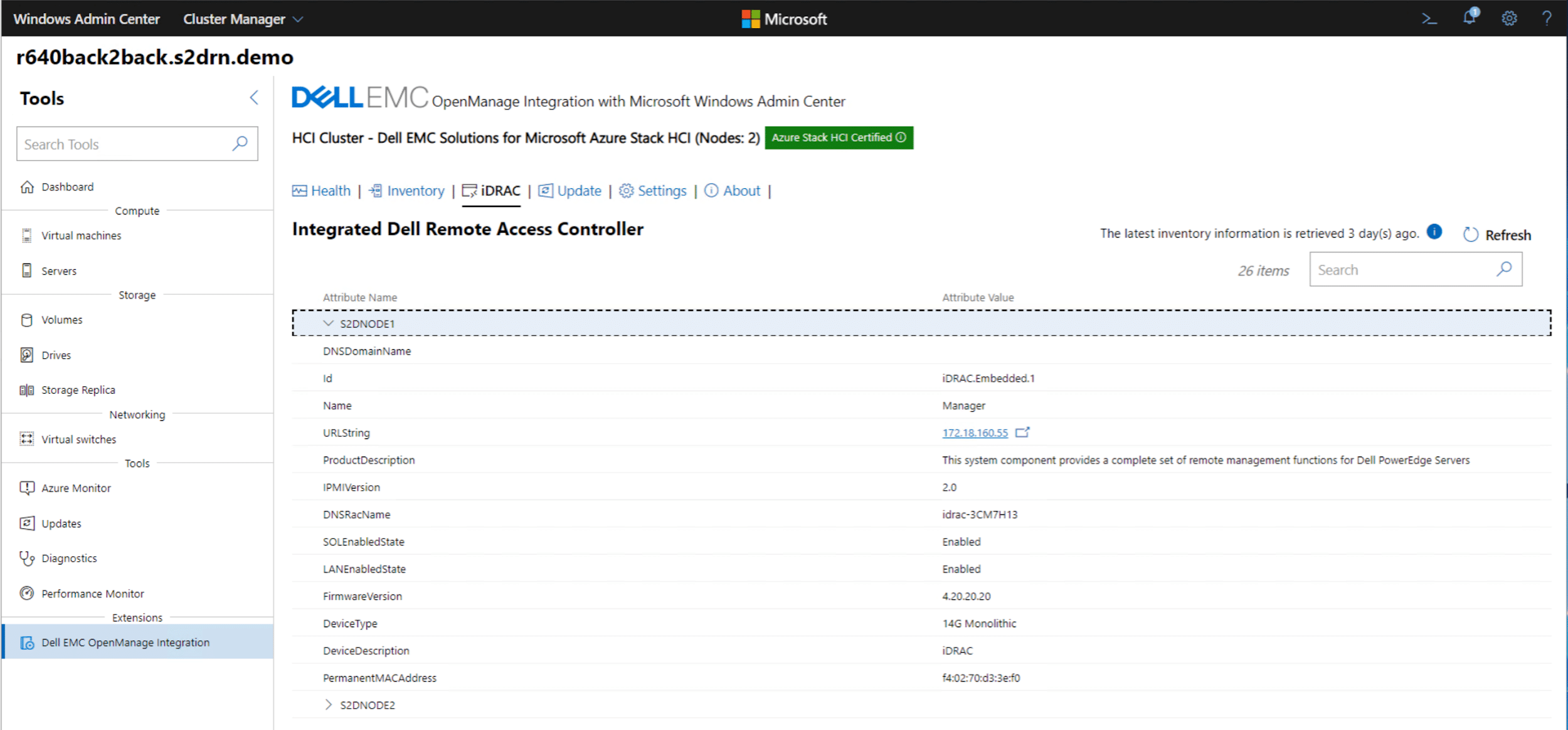Open the 172.18.160.55 iDRAC link
The height and width of the screenshot is (730, 1568).
[x=975, y=433]
